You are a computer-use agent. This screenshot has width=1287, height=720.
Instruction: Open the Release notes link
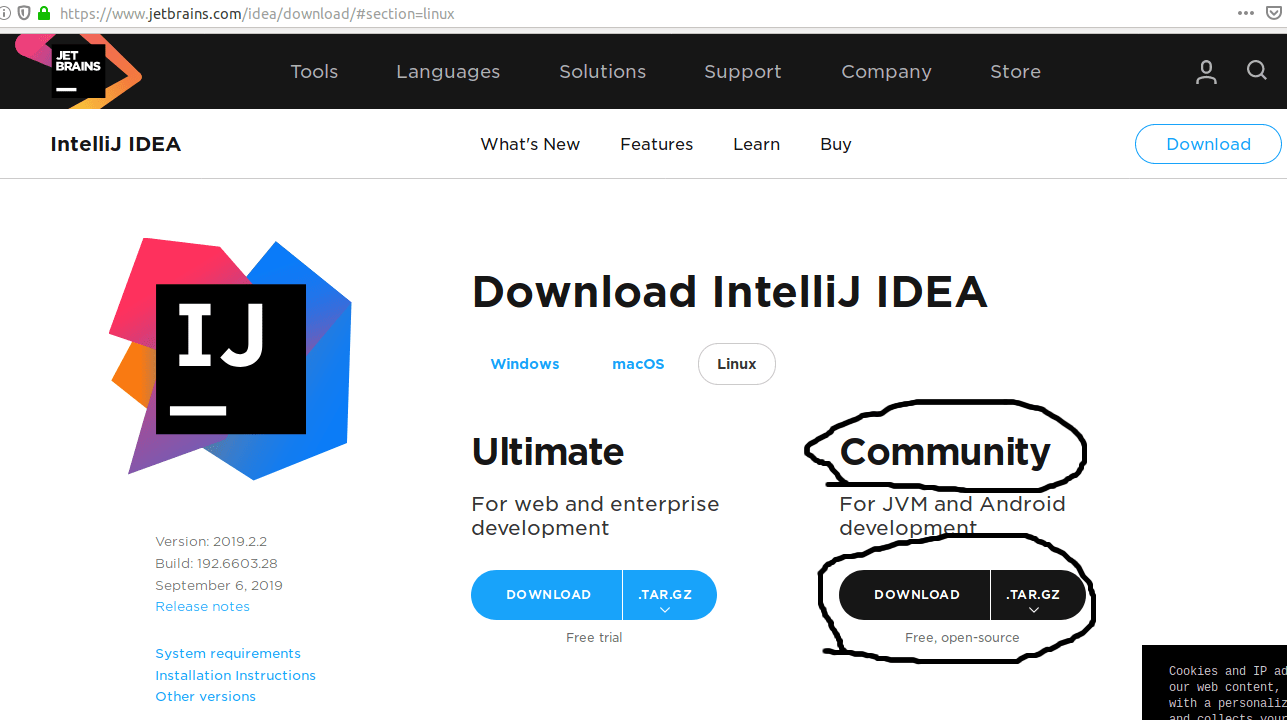pos(202,607)
